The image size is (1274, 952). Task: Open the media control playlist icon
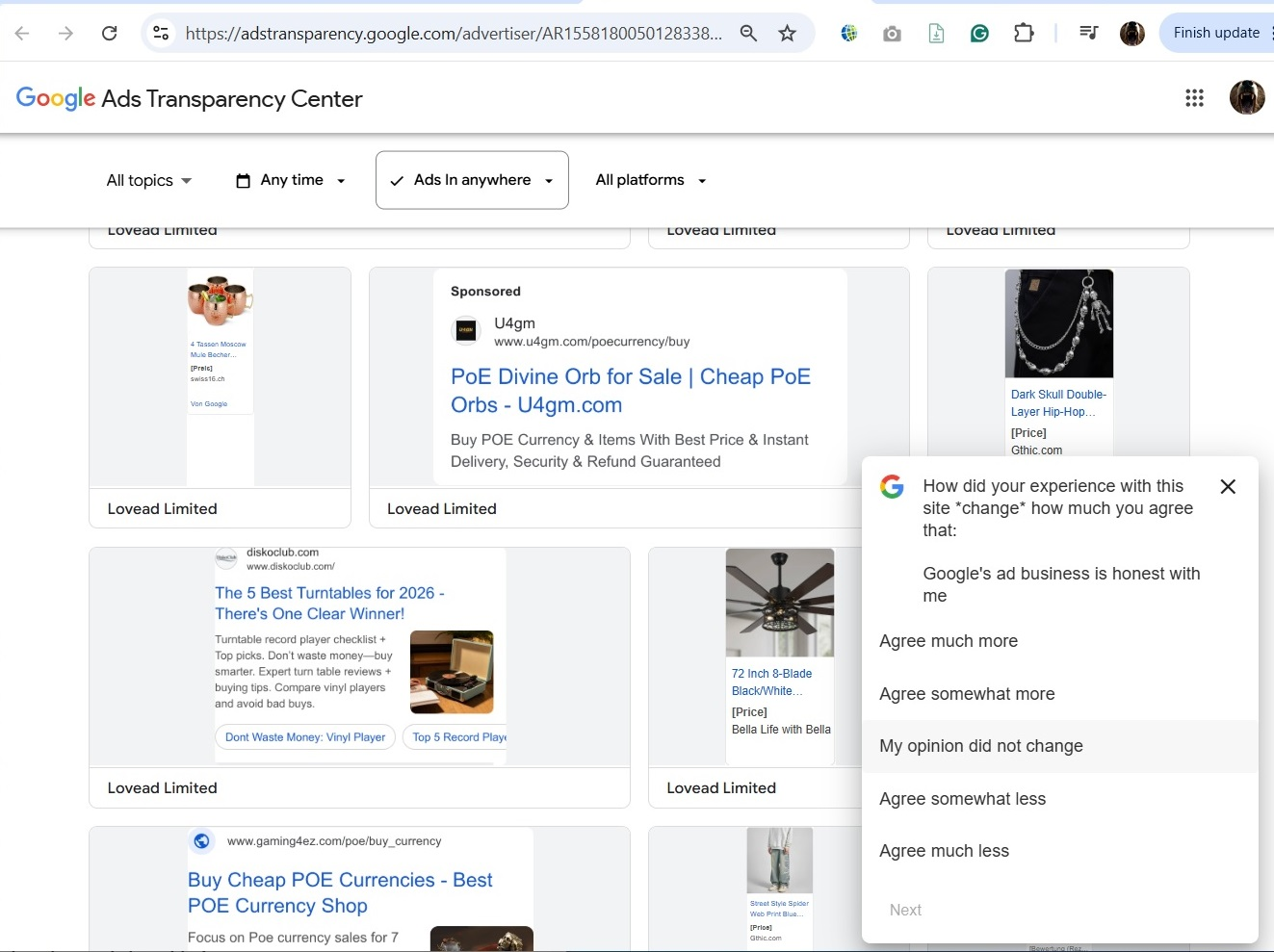click(x=1088, y=34)
